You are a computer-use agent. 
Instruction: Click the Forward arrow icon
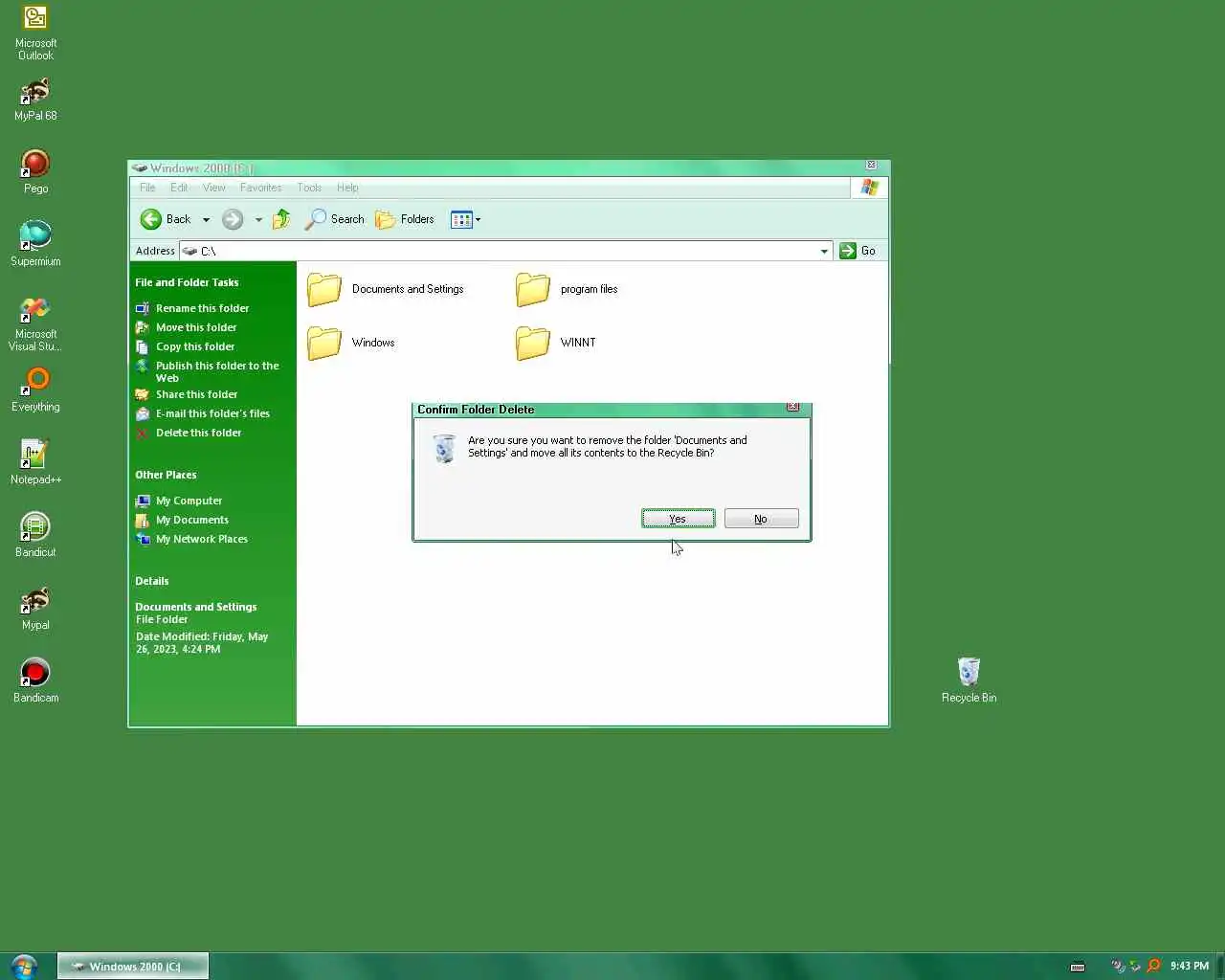click(233, 219)
